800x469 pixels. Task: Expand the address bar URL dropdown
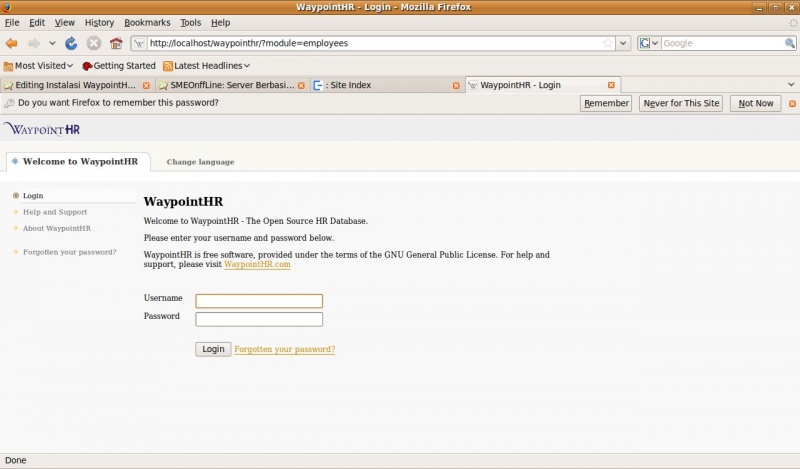click(623, 43)
